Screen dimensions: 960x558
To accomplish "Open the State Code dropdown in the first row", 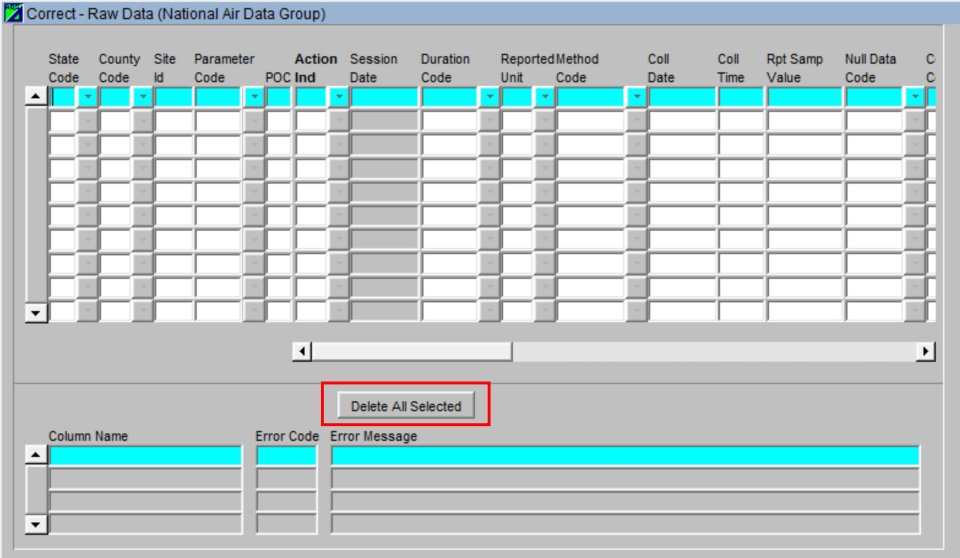I will 87,97.
